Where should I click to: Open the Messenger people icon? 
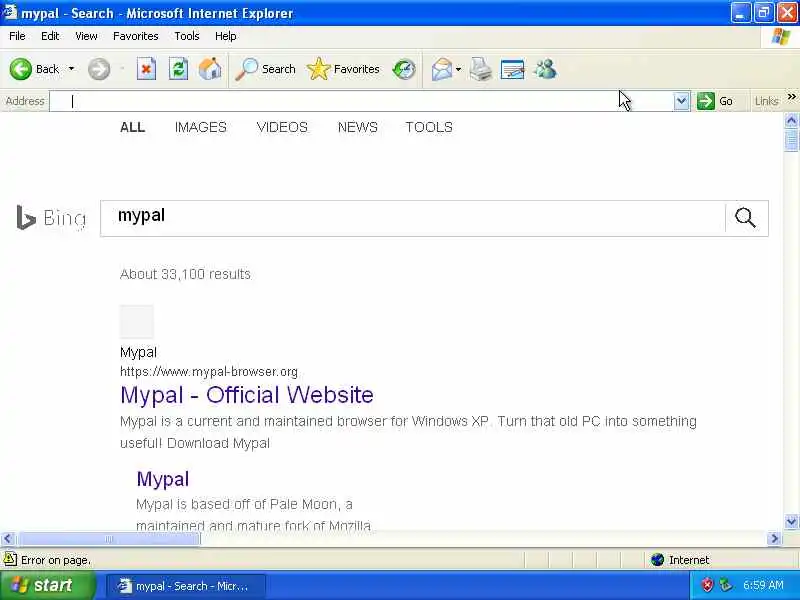pos(545,69)
